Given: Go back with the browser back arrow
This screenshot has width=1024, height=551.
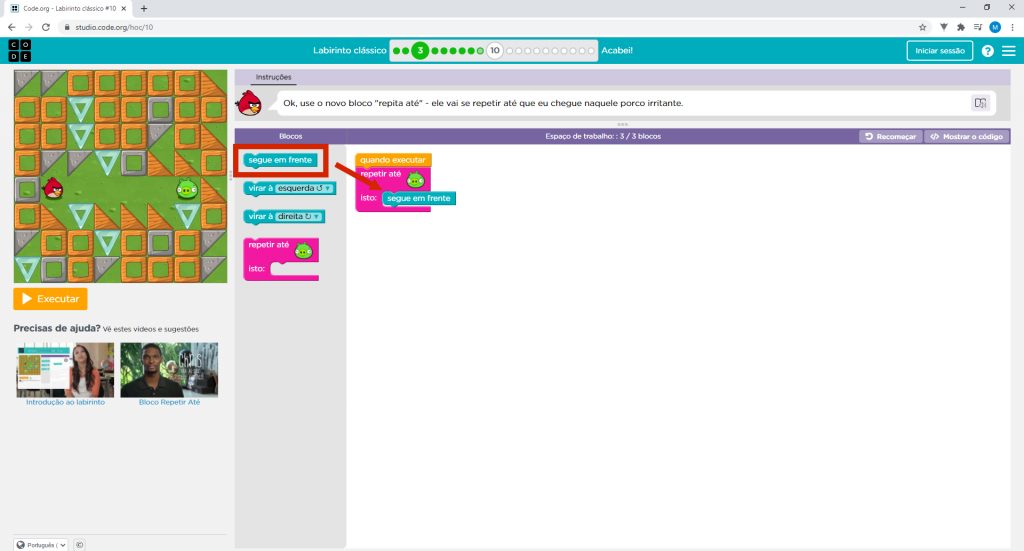Looking at the screenshot, I should tap(12, 27).
